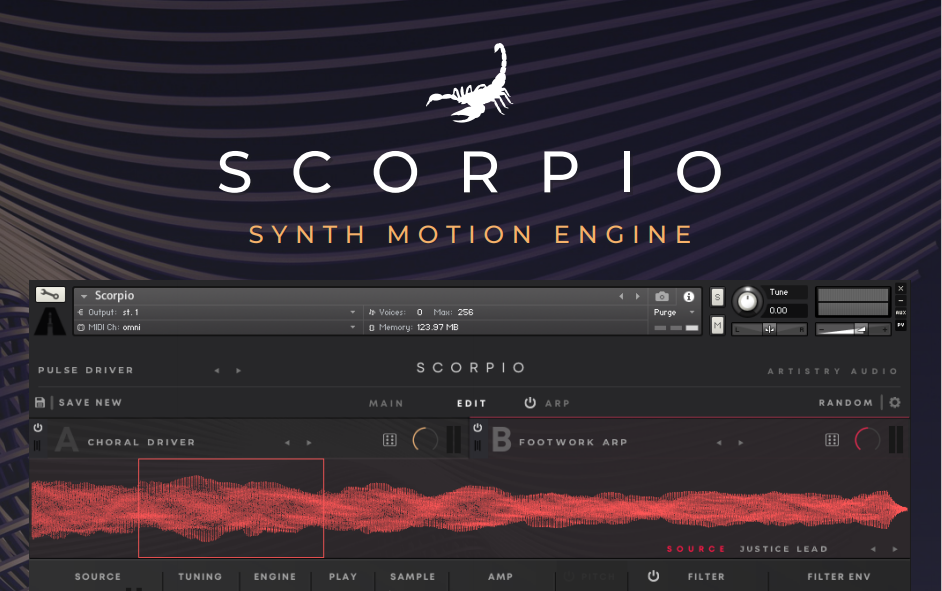The image size is (942, 591).
Task: Mute the Scorpio instrument
Action: point(717,325)
